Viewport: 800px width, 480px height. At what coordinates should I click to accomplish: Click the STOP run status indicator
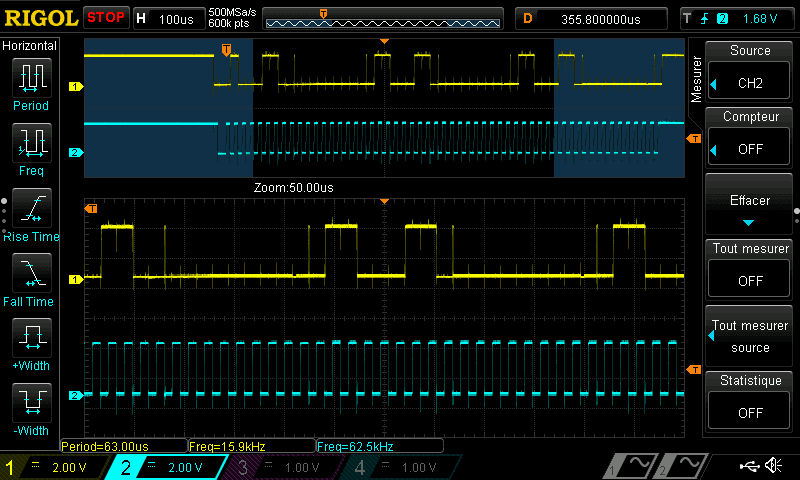click(x=106, y=18)
